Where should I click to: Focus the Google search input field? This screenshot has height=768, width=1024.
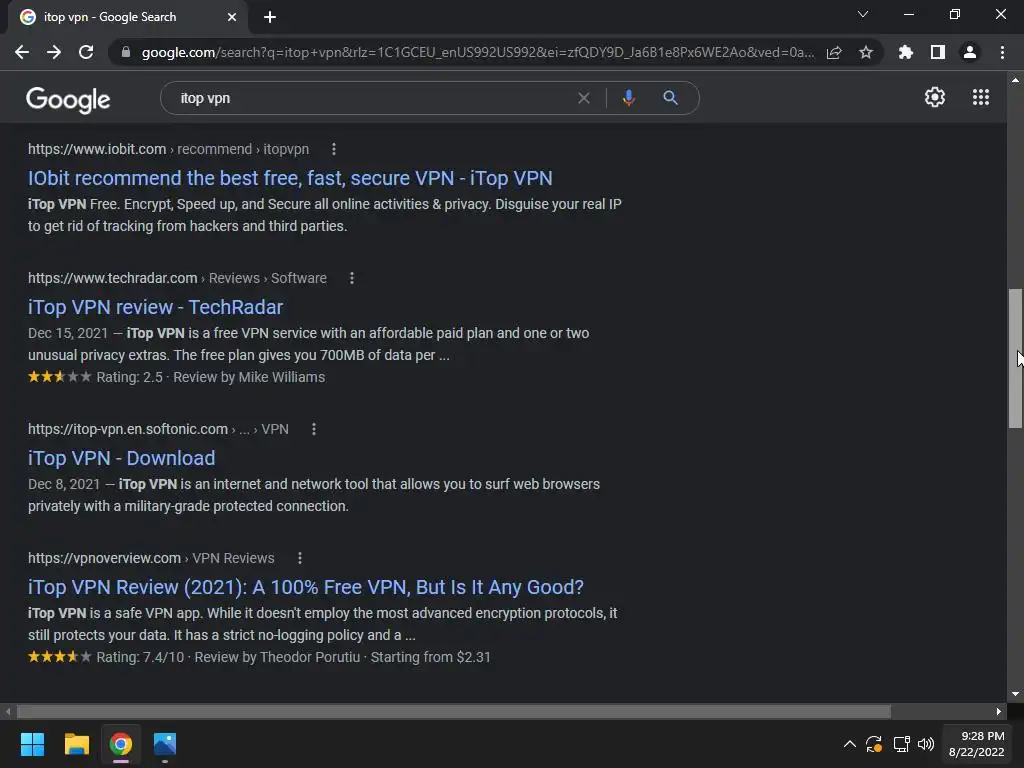tap(372, 98)
